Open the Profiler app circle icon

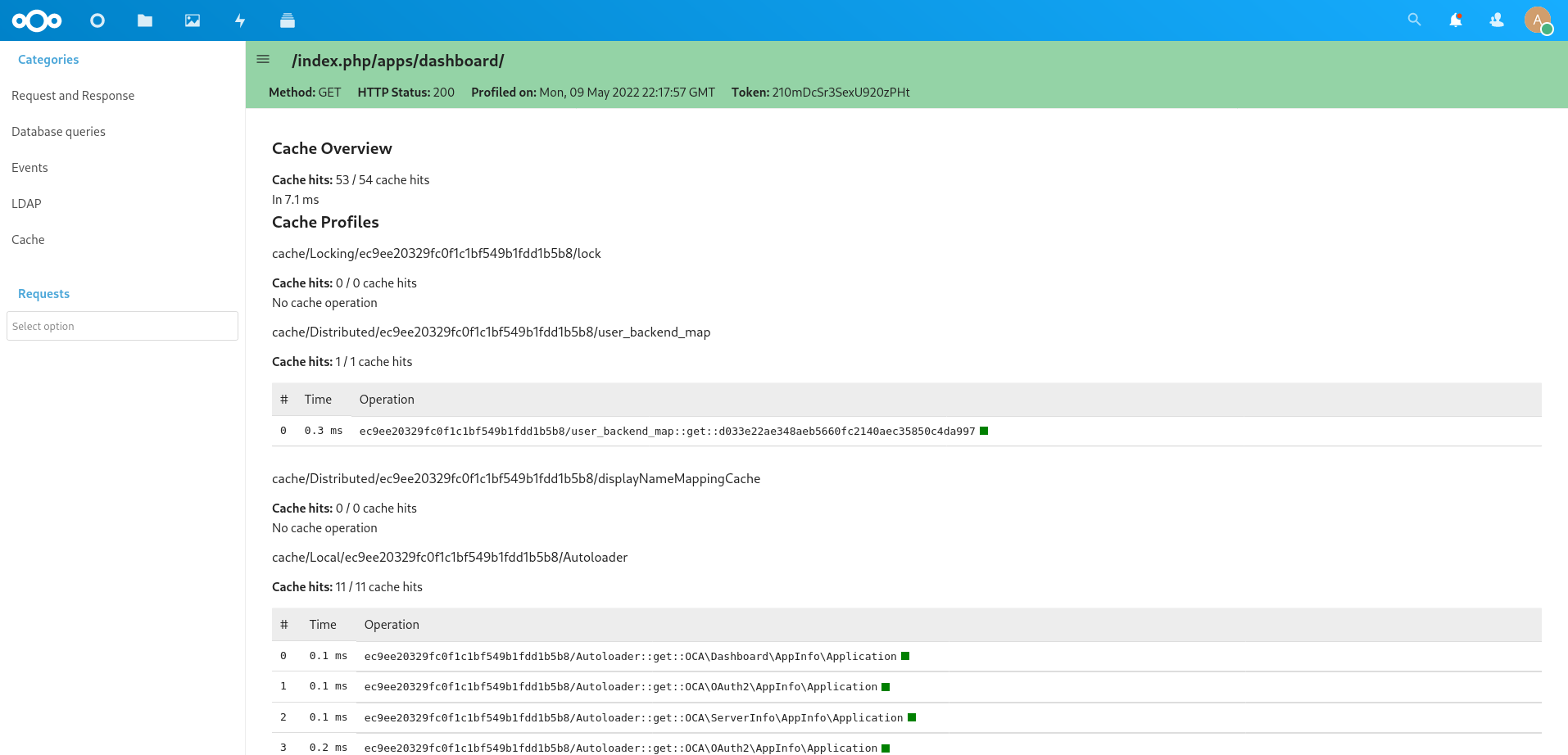97,20
